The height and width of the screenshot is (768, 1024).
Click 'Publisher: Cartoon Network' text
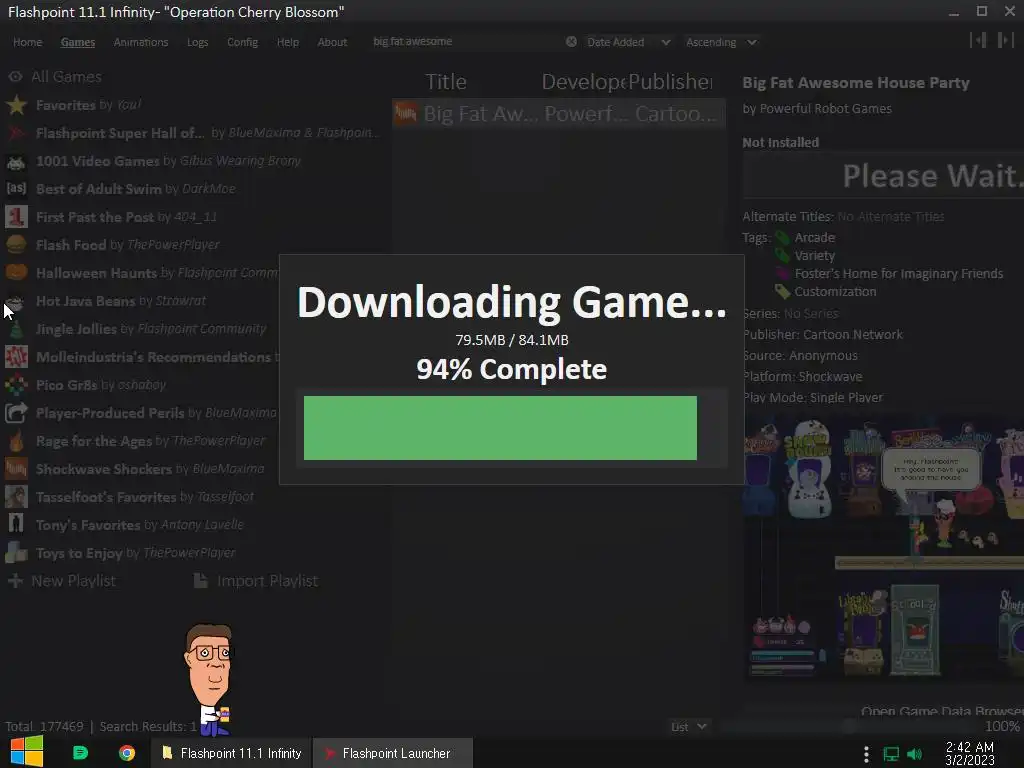click(x=823, y=334)
